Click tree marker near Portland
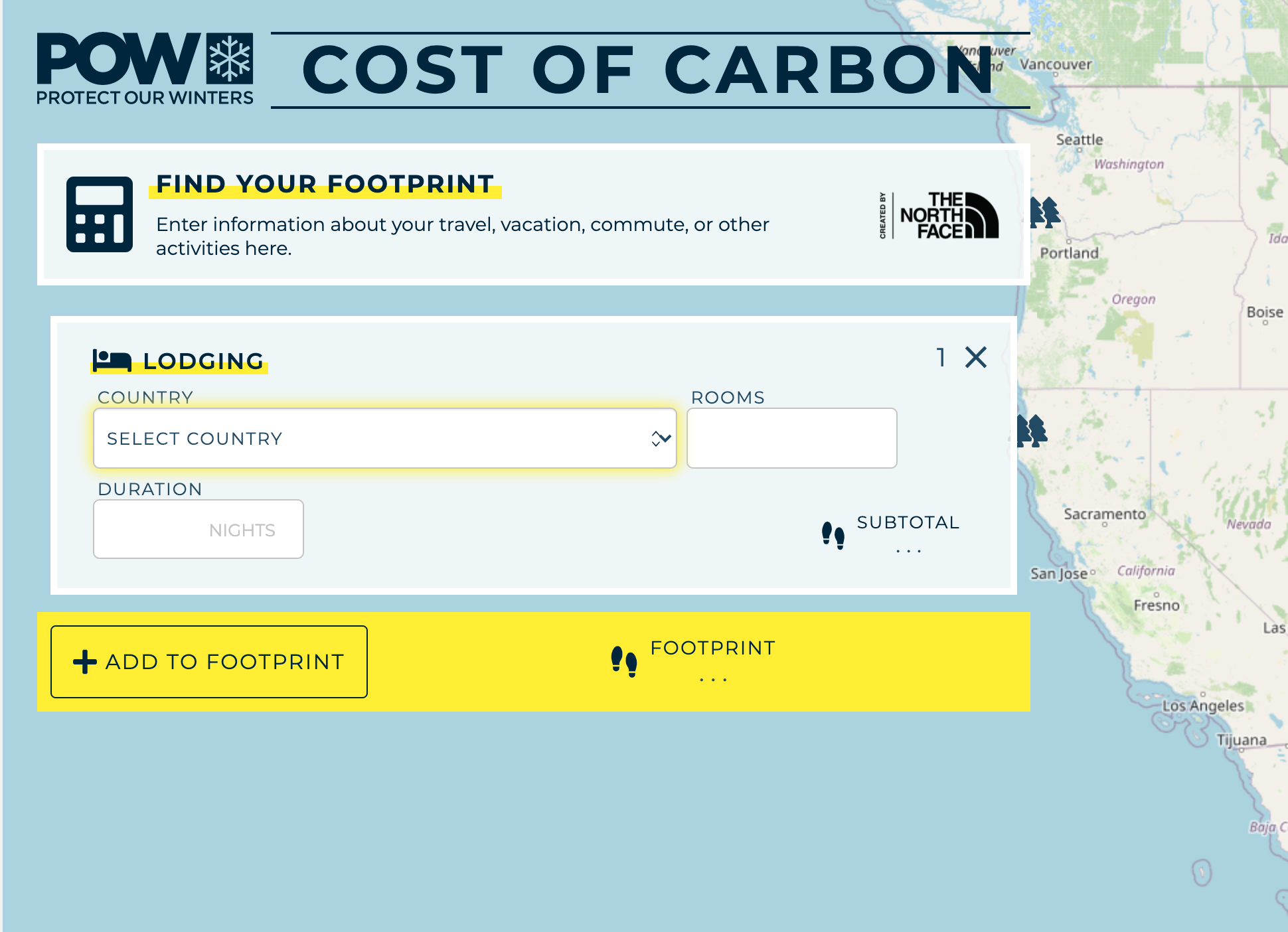The width and height of the screenshot is (1288, 932). 1045,212
